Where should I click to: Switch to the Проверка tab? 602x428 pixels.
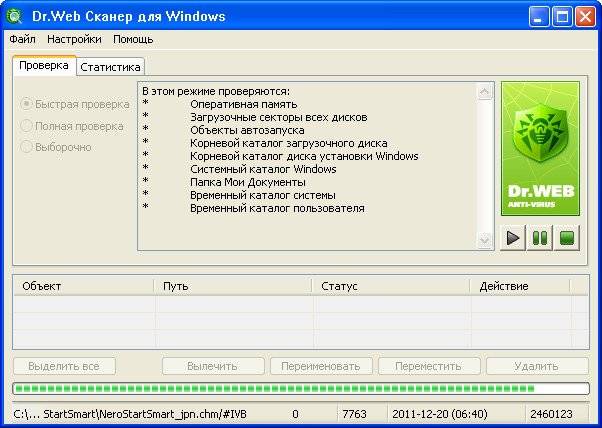point(44,66)
